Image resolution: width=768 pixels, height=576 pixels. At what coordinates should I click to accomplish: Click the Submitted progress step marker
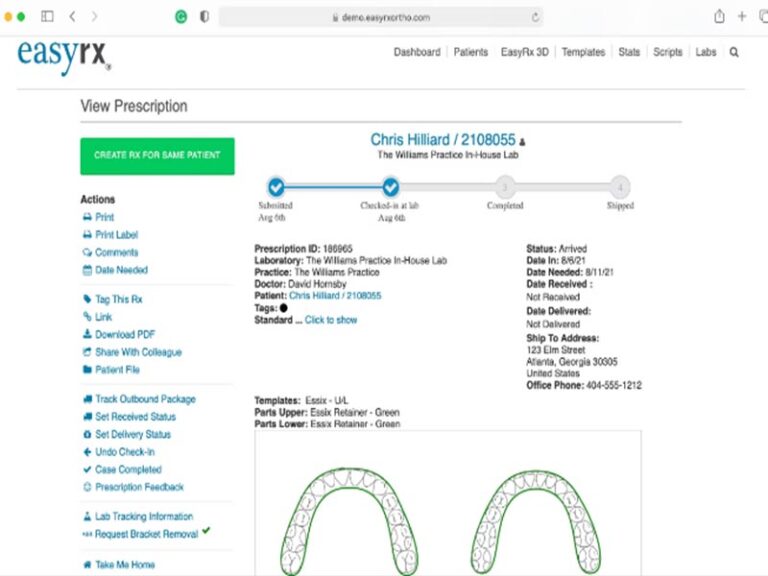(x=276, y=187)
